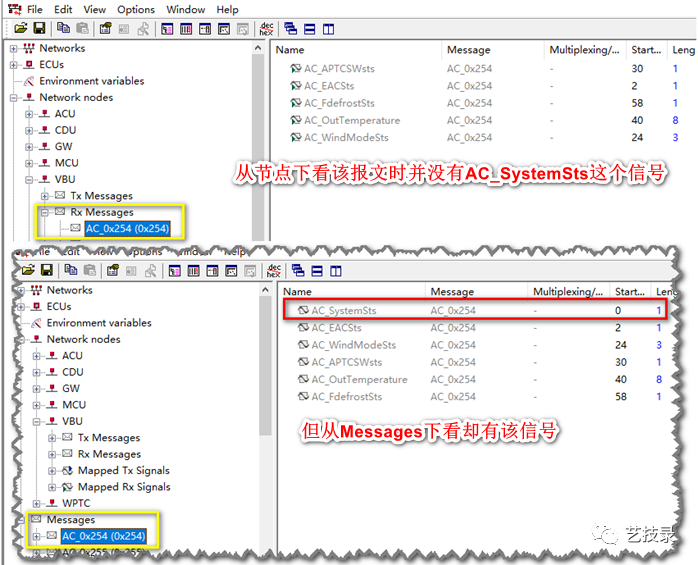Expand ECUs node in upper tree
The width and height of the screenshot is (698, 565).
coord(14,65)
